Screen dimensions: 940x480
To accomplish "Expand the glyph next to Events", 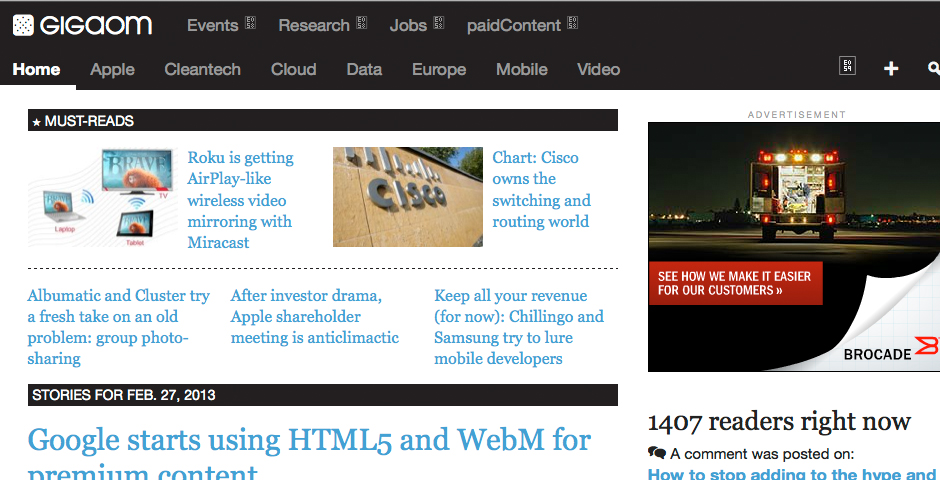I will [x=250, y=23].
